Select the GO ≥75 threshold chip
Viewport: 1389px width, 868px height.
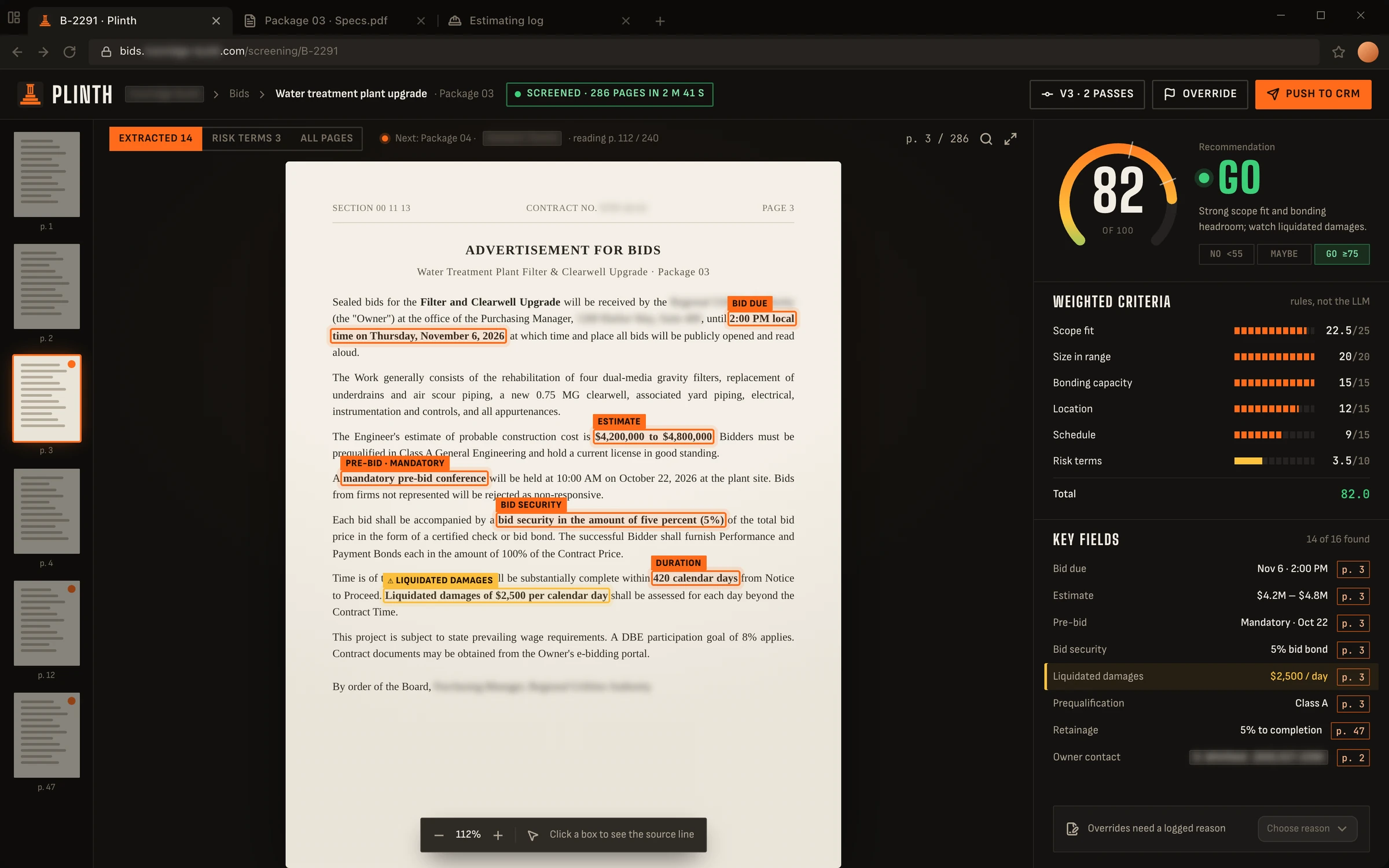pos(1342,254)
